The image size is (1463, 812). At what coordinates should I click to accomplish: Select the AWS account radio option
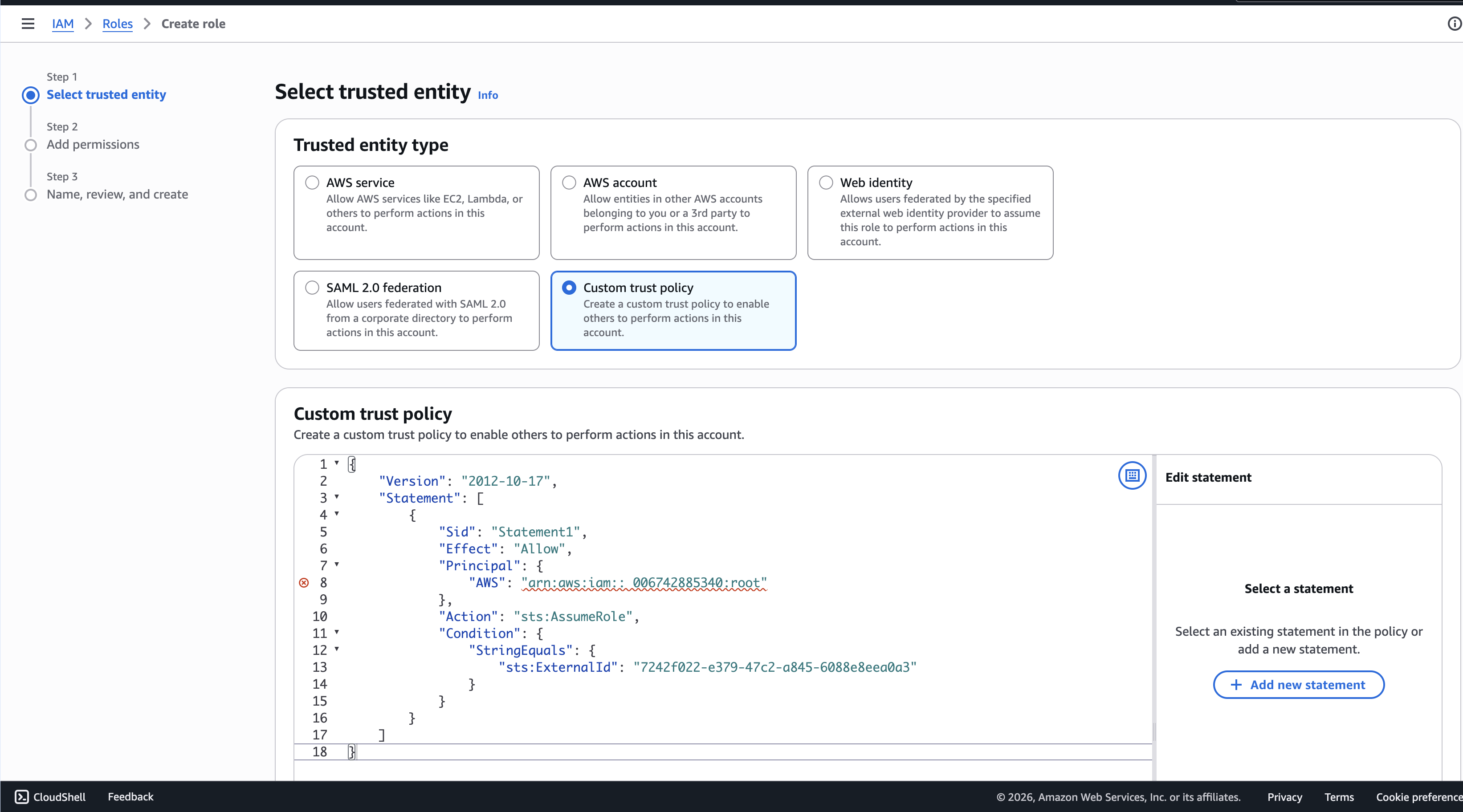click(x=569, y=182)
